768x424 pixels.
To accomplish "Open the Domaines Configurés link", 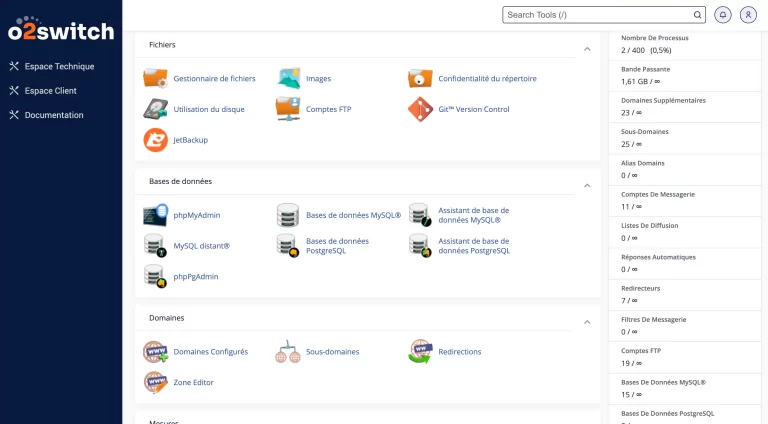I will click(211, 352).
